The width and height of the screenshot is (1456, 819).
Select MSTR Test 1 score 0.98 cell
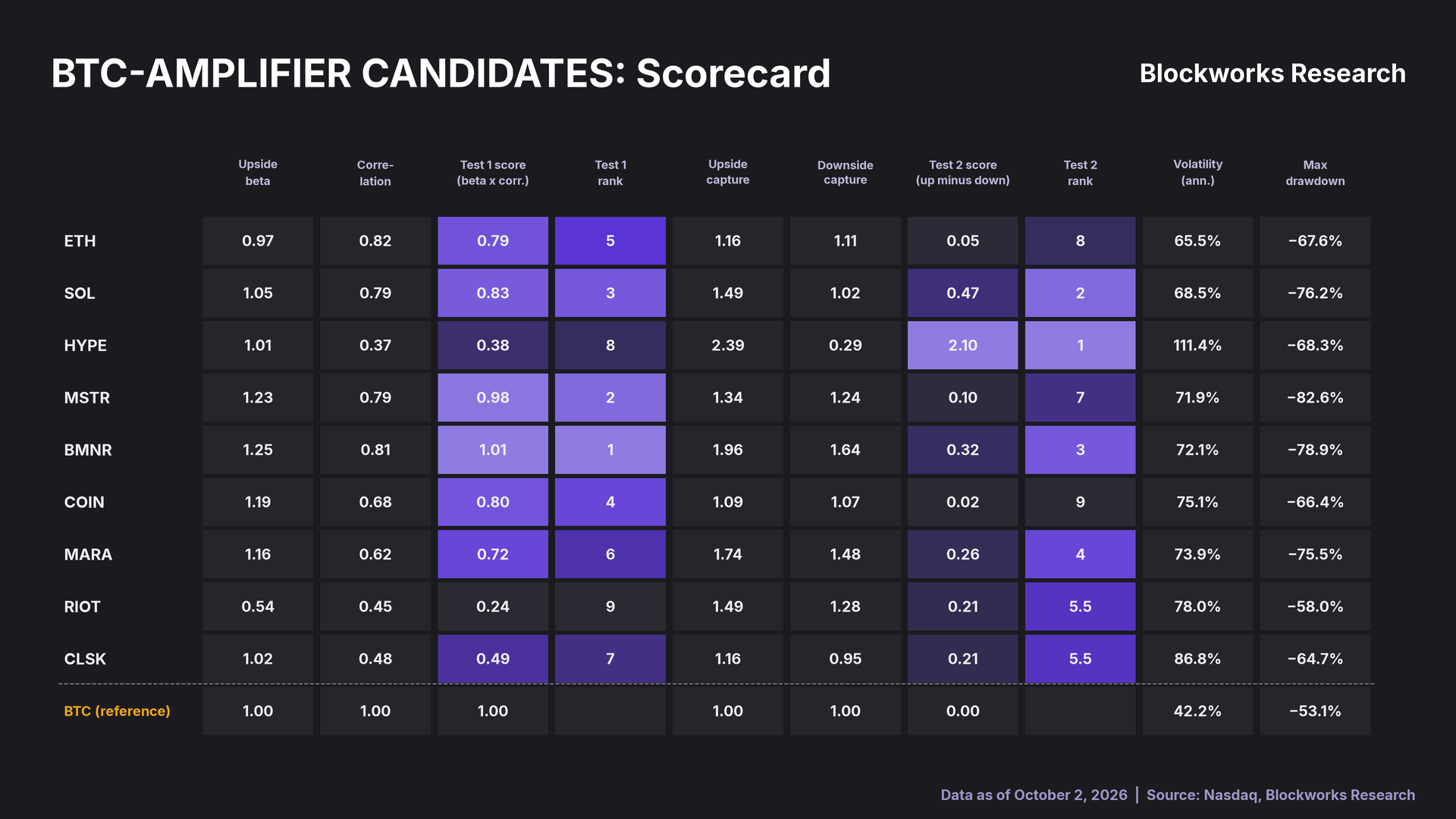[493, 397]
